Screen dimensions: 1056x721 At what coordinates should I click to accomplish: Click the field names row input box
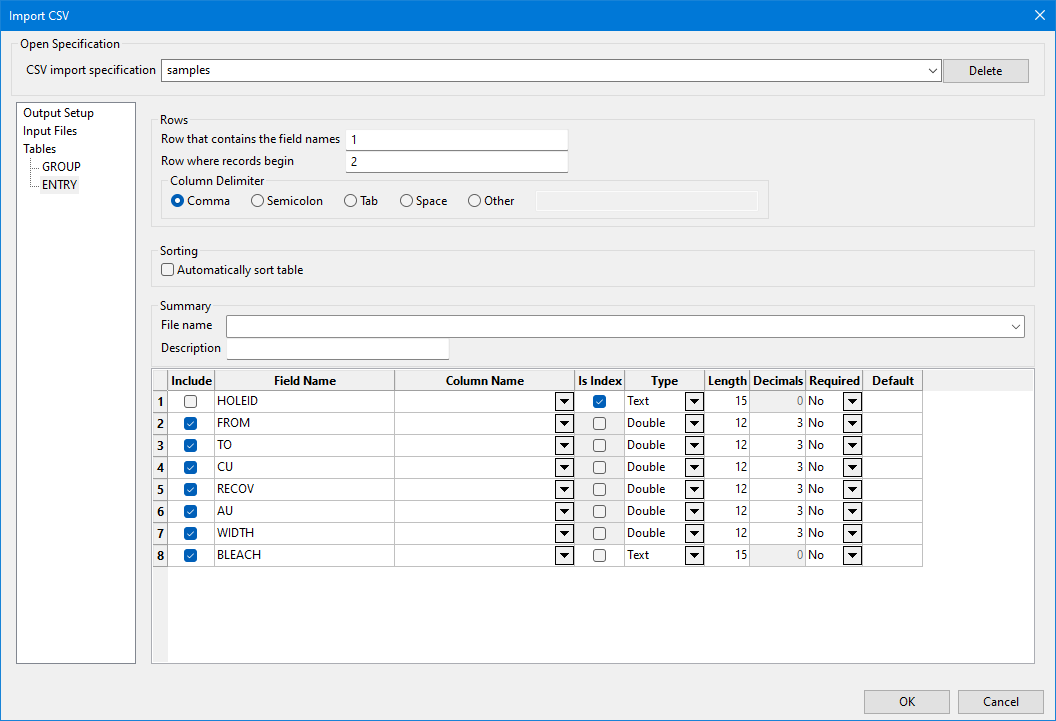pyautogui.click(x=456, y=140)
